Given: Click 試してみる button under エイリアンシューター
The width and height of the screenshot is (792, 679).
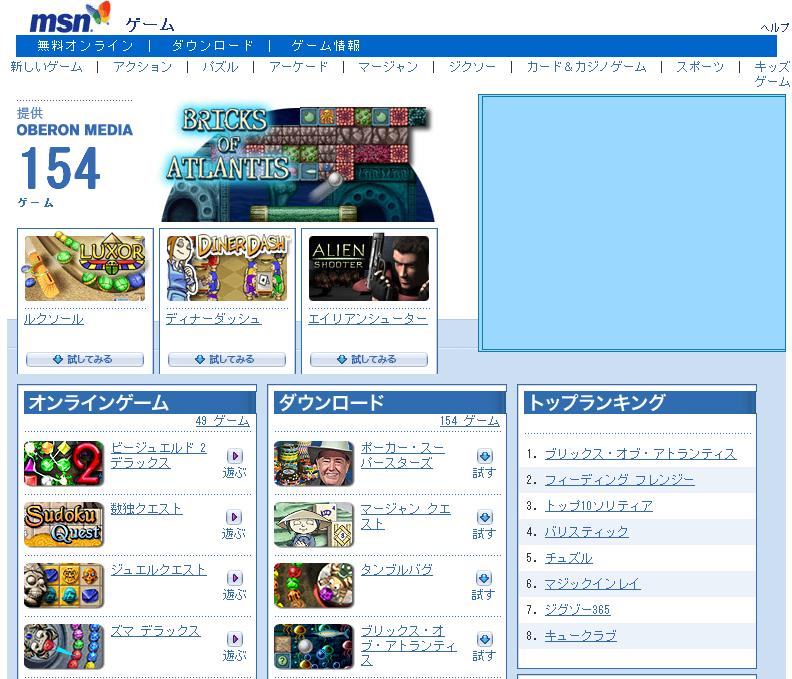Looking at the screenshot, I should click(369, 359).
